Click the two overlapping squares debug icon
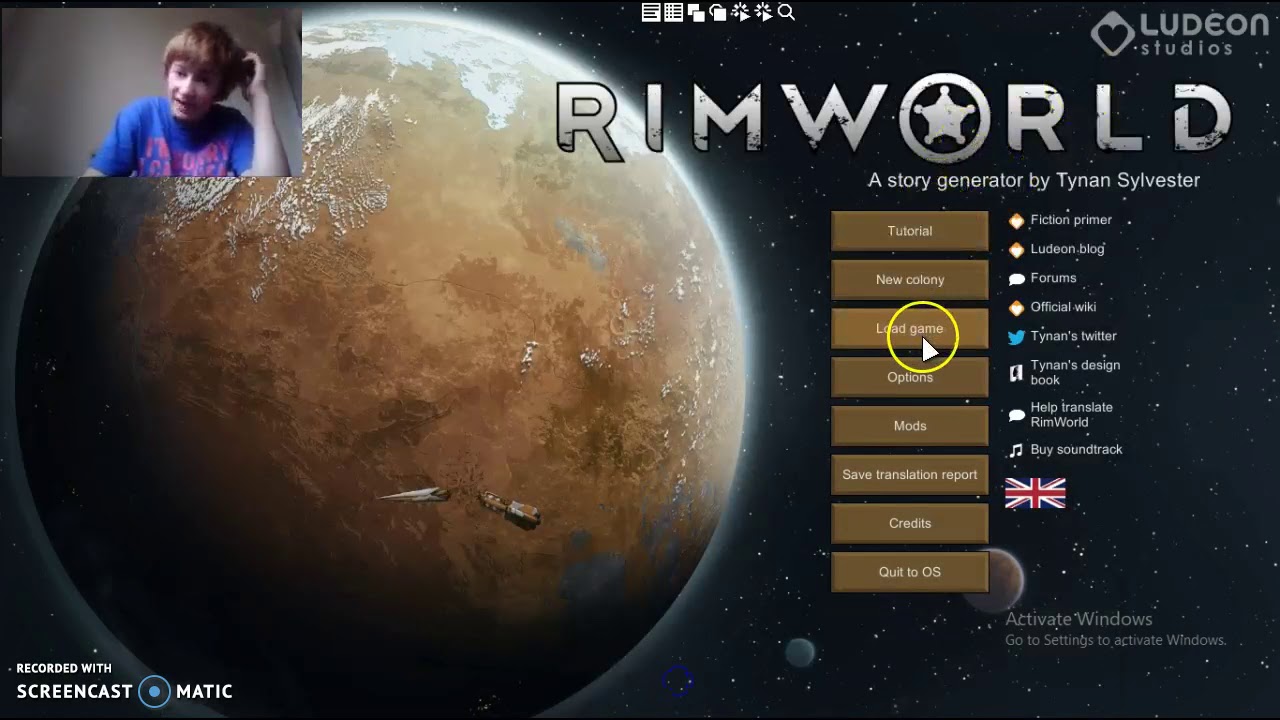Viewport: 1280px width, 720px height. pyautogui.click(x=695, y=12)
